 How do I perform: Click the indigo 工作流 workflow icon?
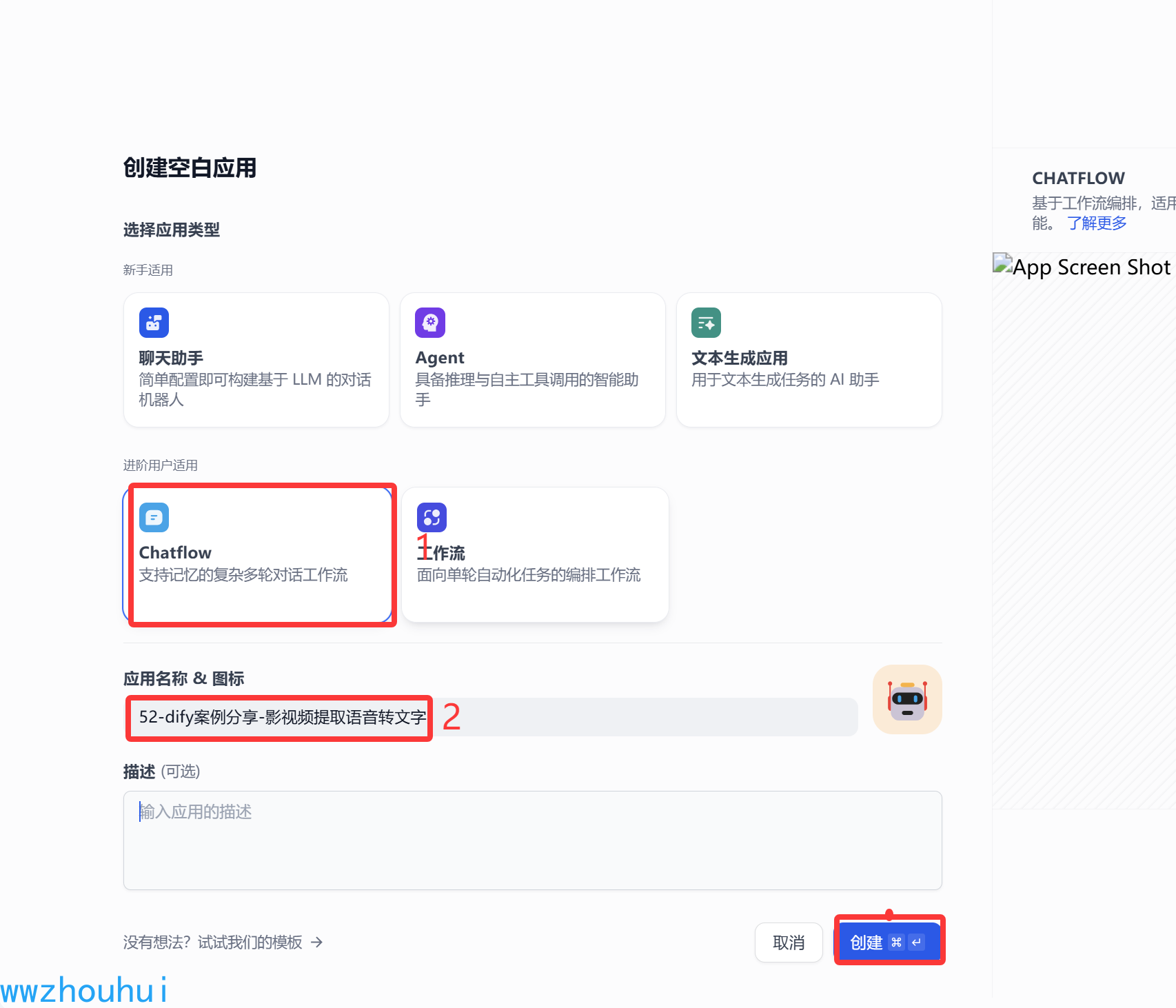[x=432, y=517]
